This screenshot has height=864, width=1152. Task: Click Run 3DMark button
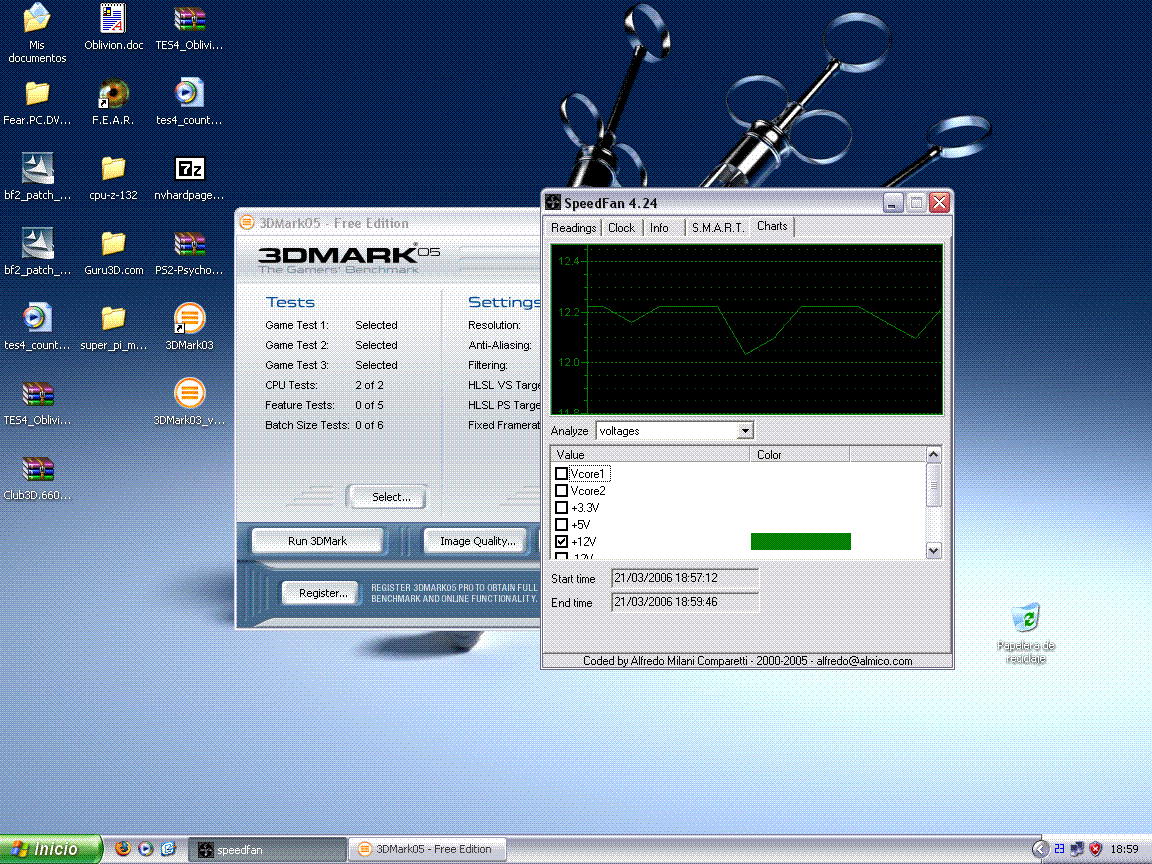click(317, 541)
